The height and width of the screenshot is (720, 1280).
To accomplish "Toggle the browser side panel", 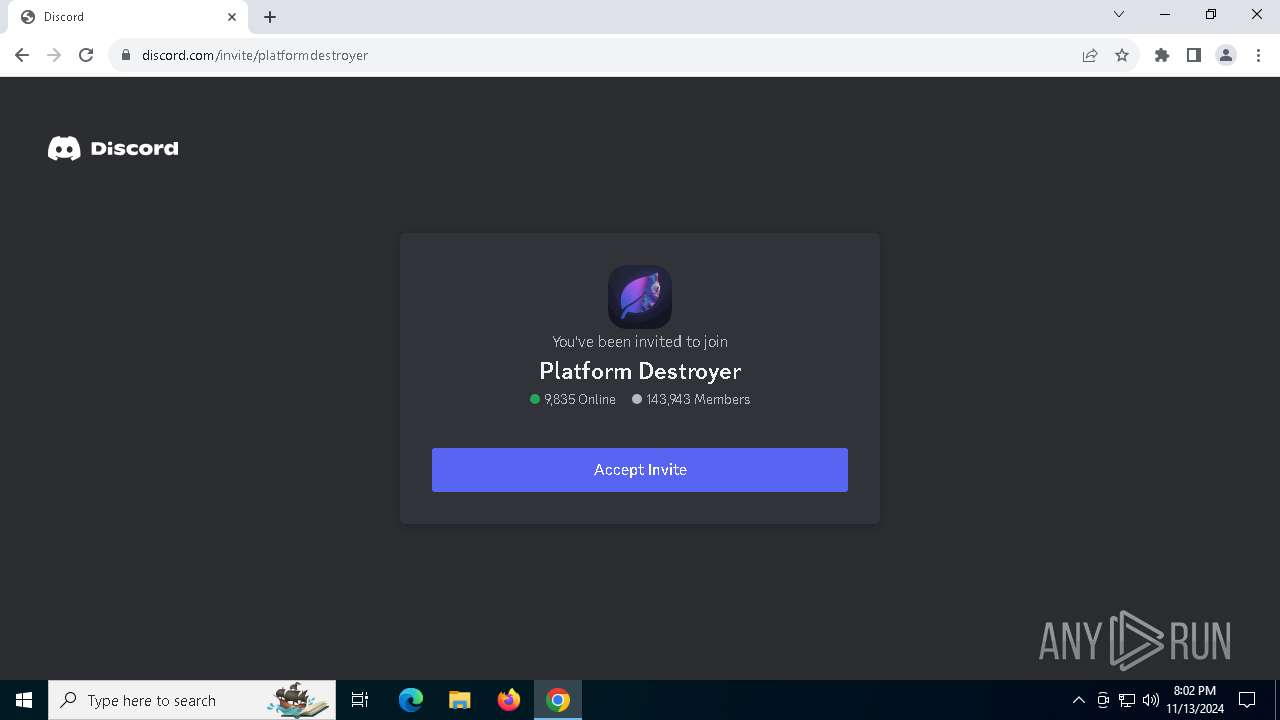I will [x=1194, y=55].
